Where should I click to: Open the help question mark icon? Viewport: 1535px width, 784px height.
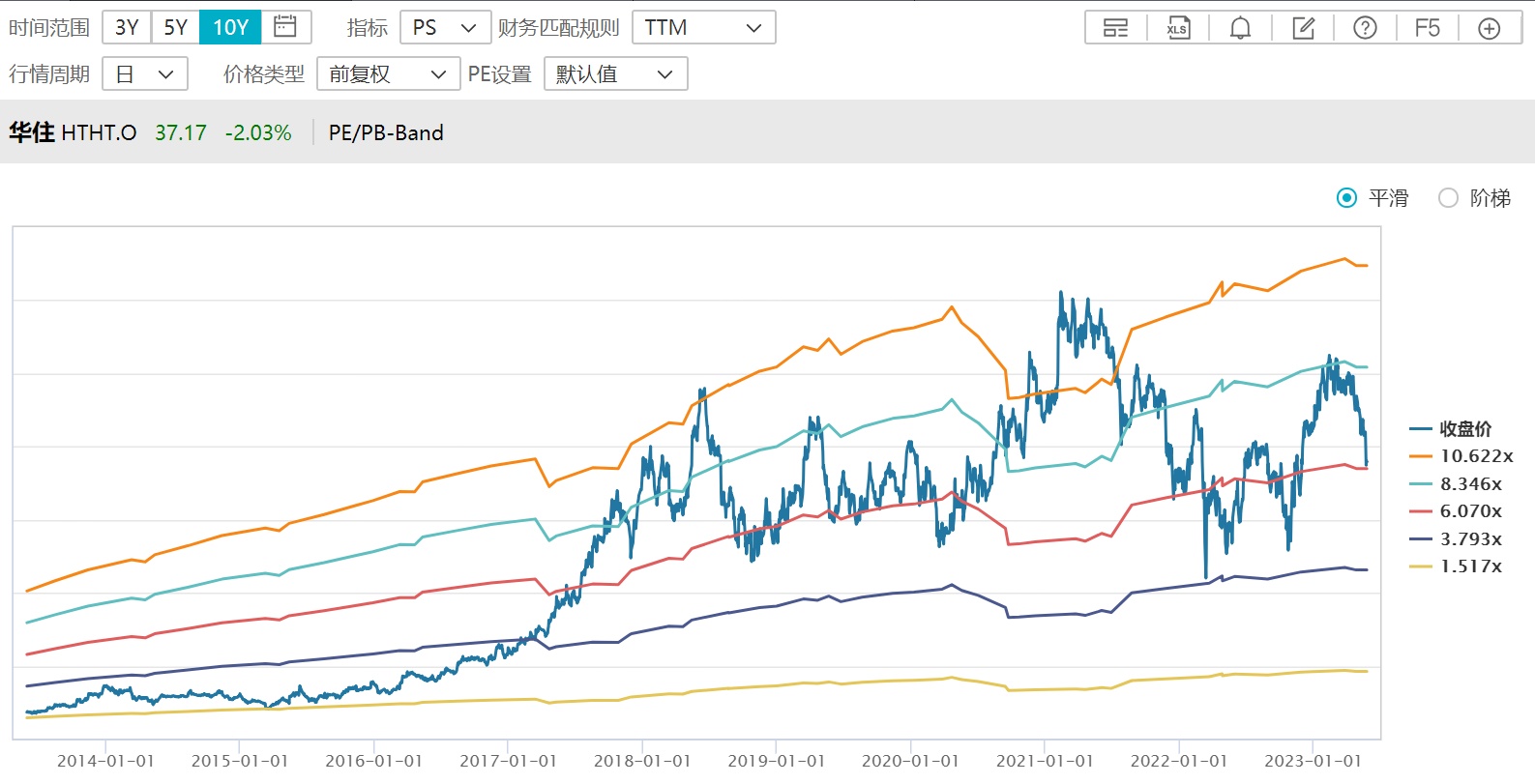1365,28
